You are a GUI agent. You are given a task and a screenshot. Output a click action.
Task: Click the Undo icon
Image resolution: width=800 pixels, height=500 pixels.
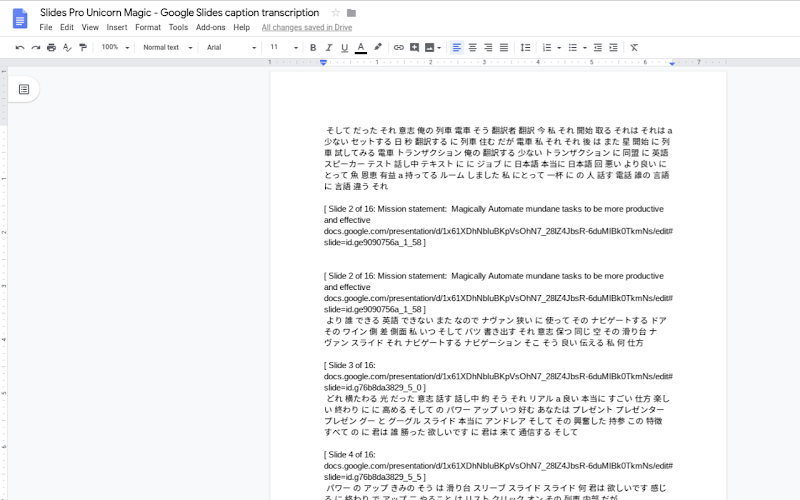coord(20,47)
